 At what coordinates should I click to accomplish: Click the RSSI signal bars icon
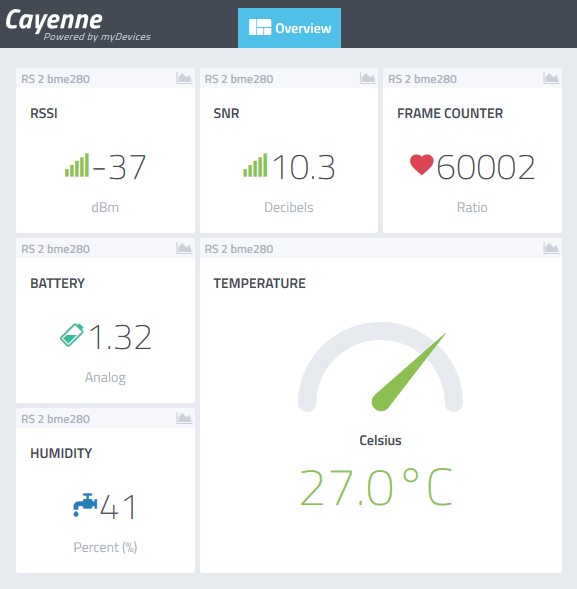[x=77, y=165]
